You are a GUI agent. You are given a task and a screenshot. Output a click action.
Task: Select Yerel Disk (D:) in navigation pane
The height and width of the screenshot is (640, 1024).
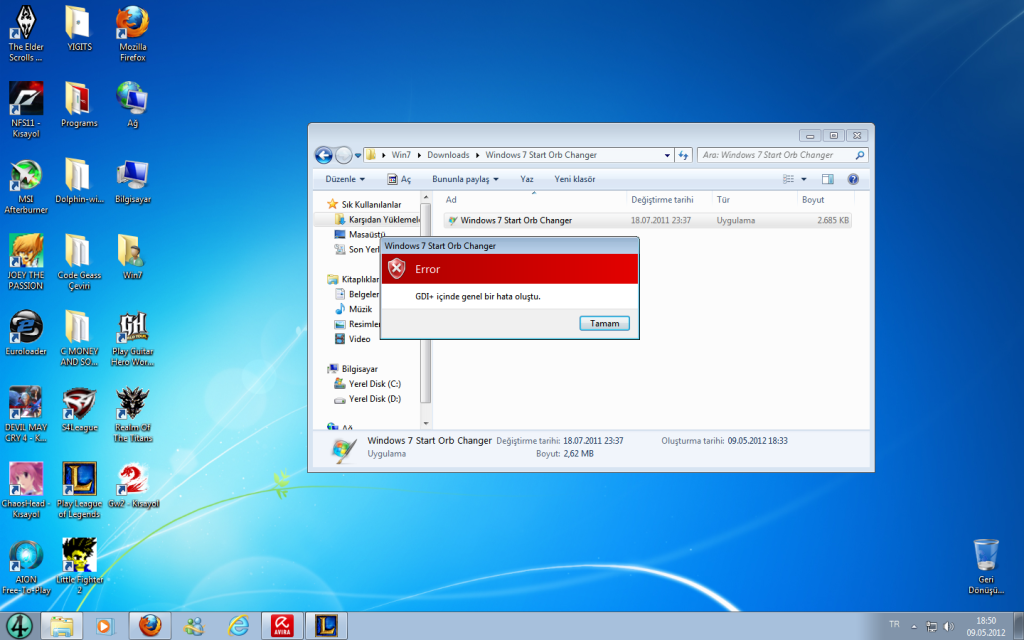tap(368, 399)
